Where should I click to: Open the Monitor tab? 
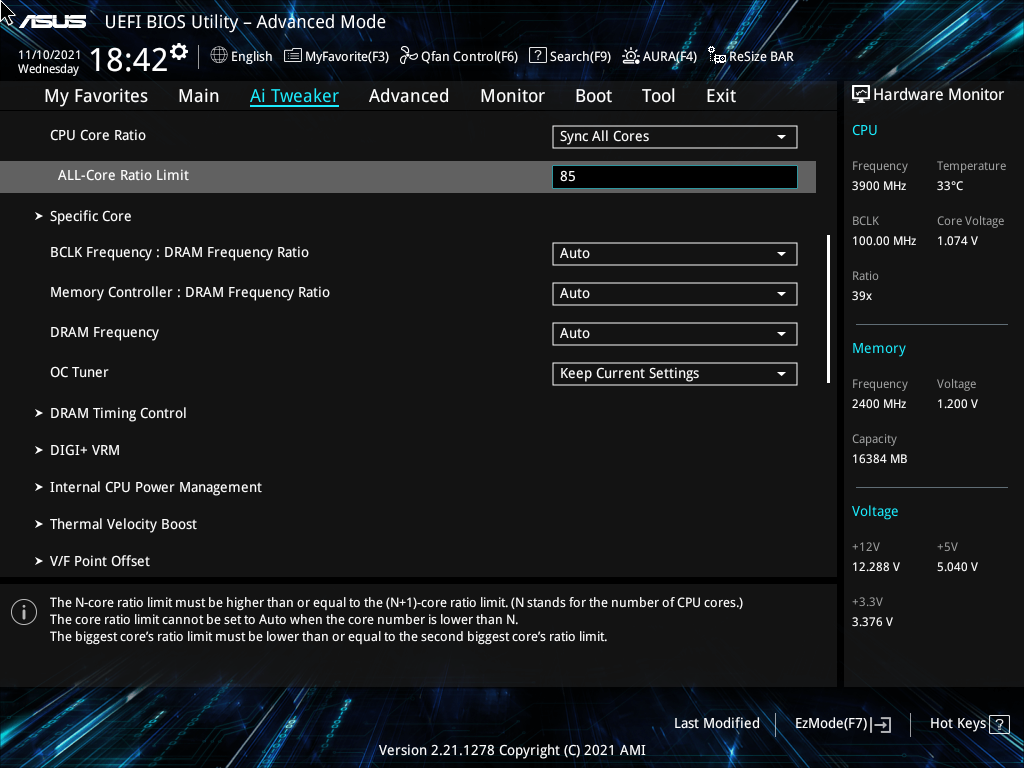point(513,96)
